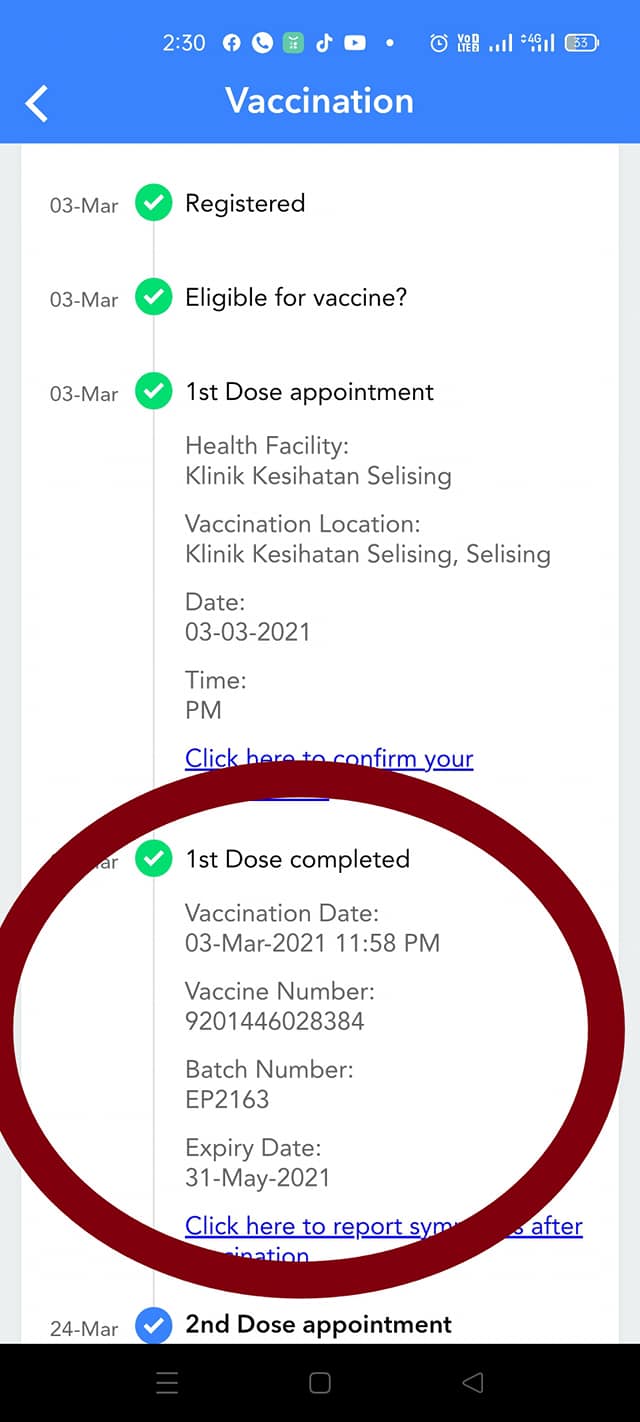The height and width of the screenshot is (1422, 640).
Task: Tap the Facebook notification icon
Action: (x=232, y=43)
